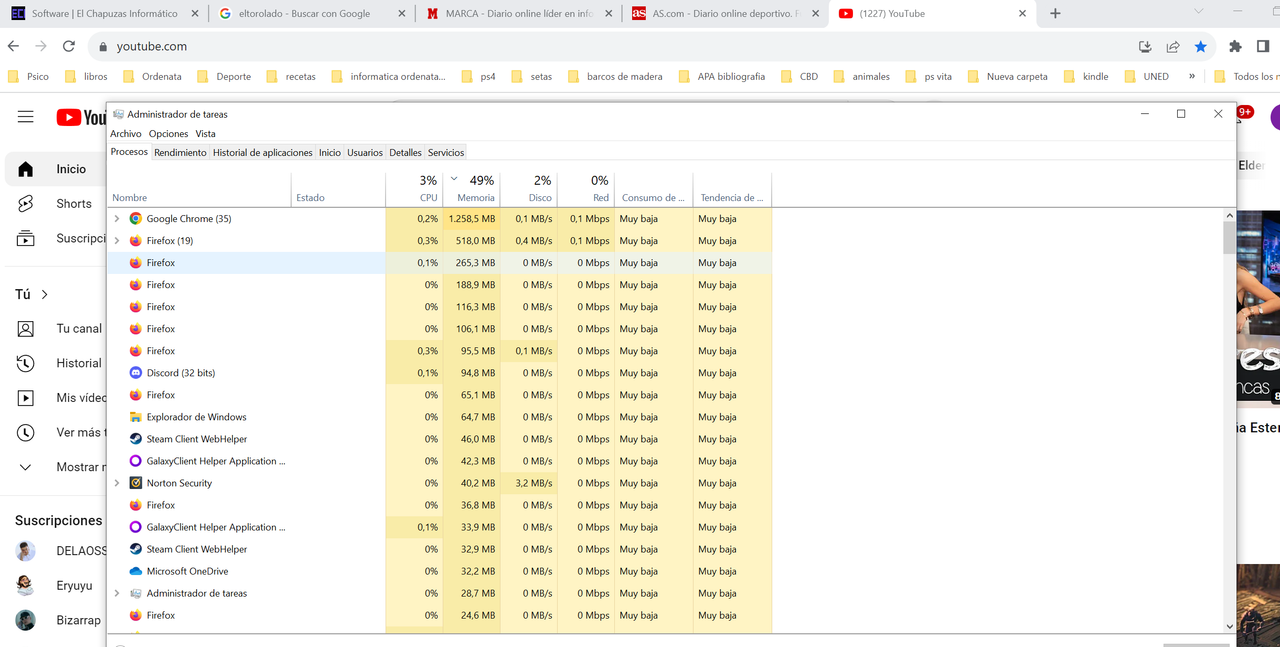Click the Norton Security process icon
Screen dimensions: 1280x647
coord(136,483)
